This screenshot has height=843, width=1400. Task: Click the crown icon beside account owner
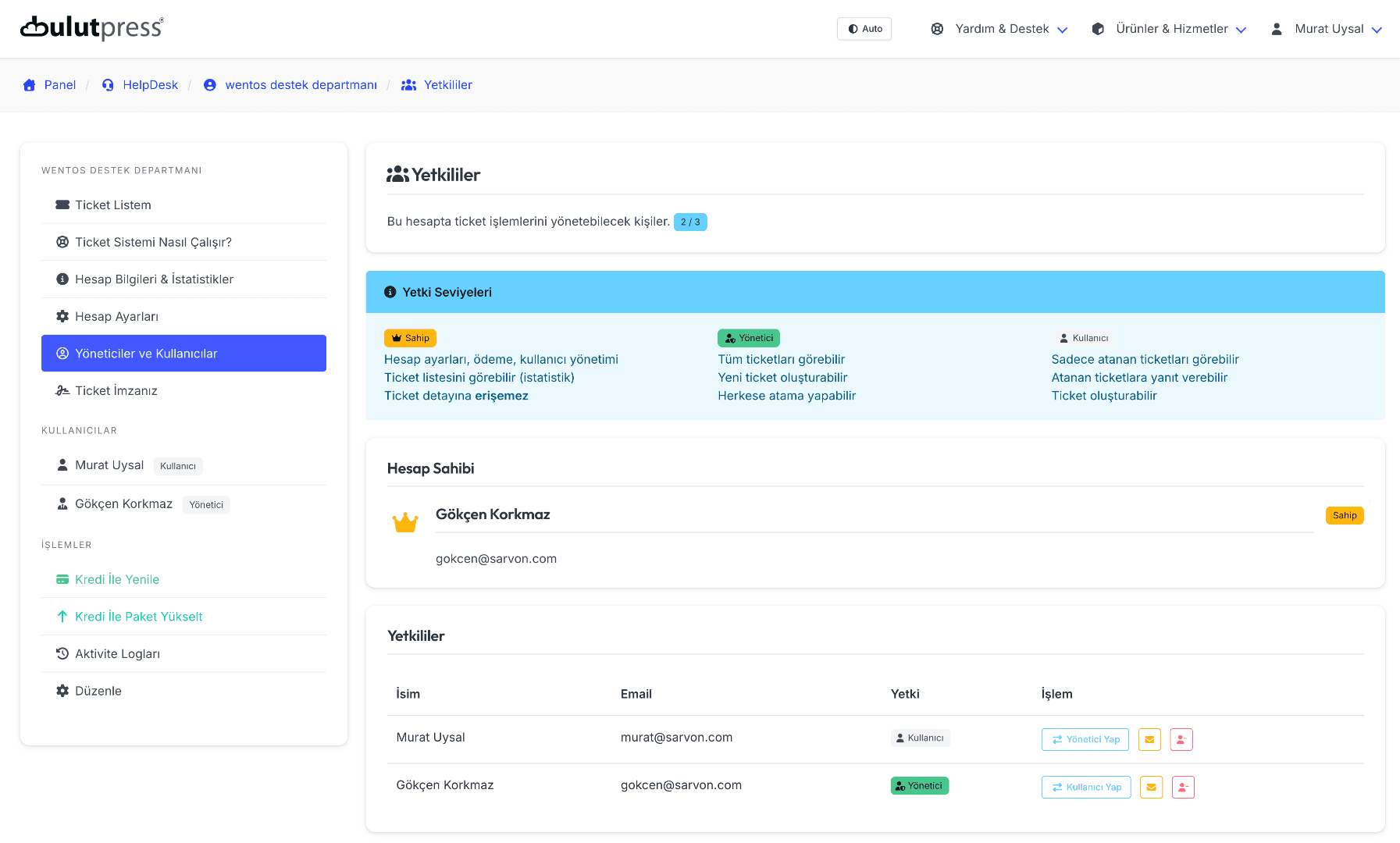(x=405, y=522)
